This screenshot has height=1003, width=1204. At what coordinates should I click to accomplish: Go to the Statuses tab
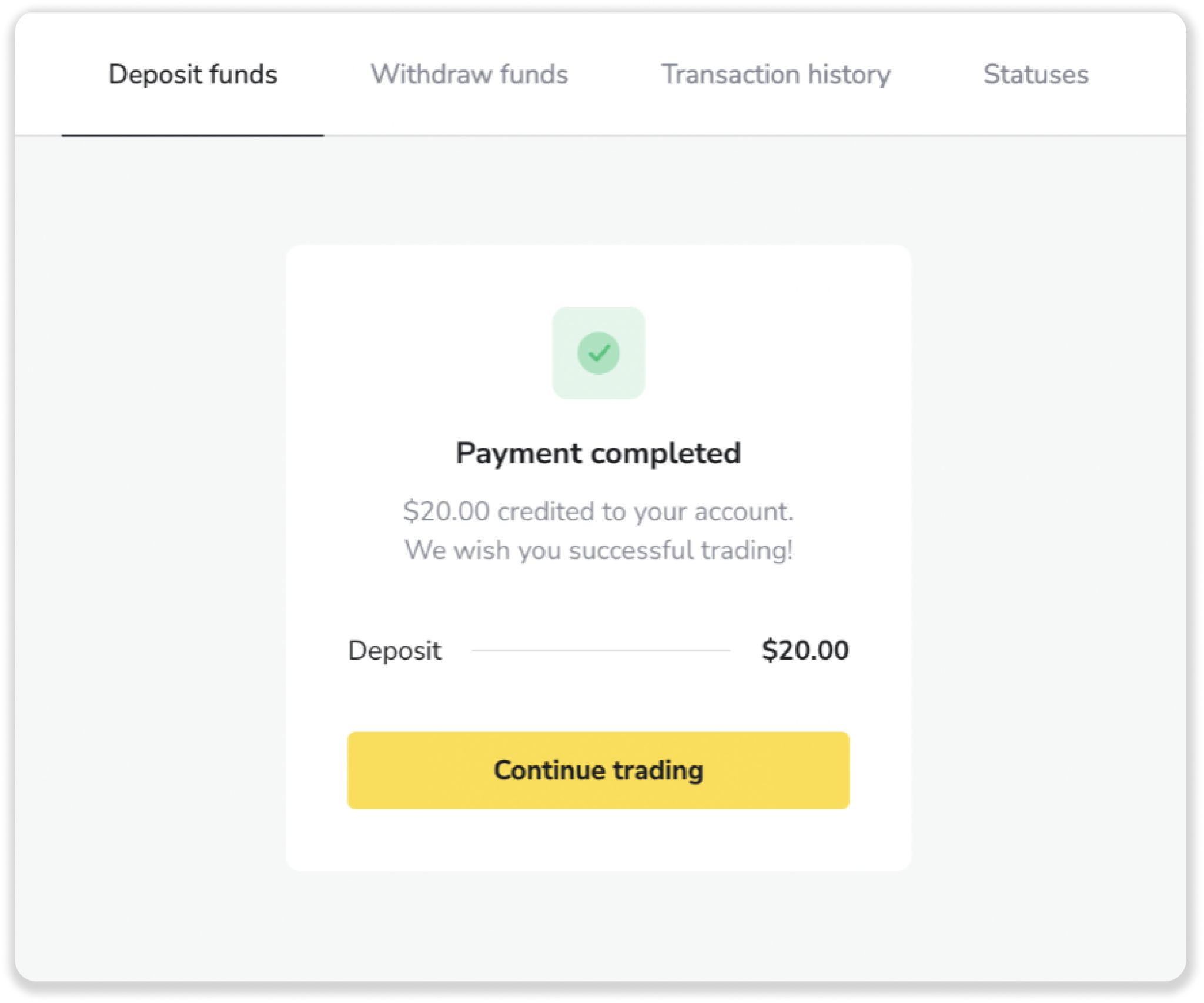pos(1035,75)
